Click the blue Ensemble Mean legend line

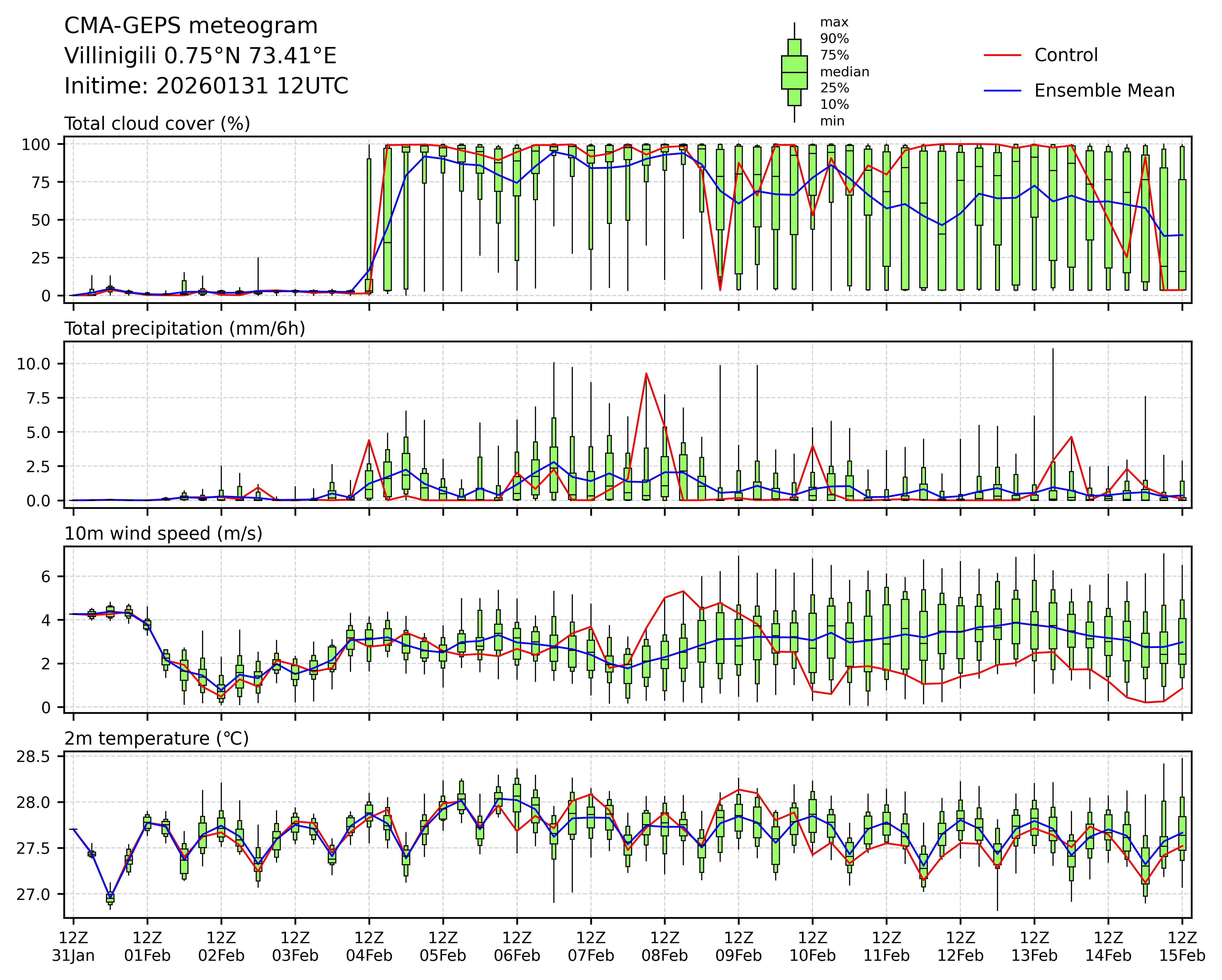[1002, 91]
